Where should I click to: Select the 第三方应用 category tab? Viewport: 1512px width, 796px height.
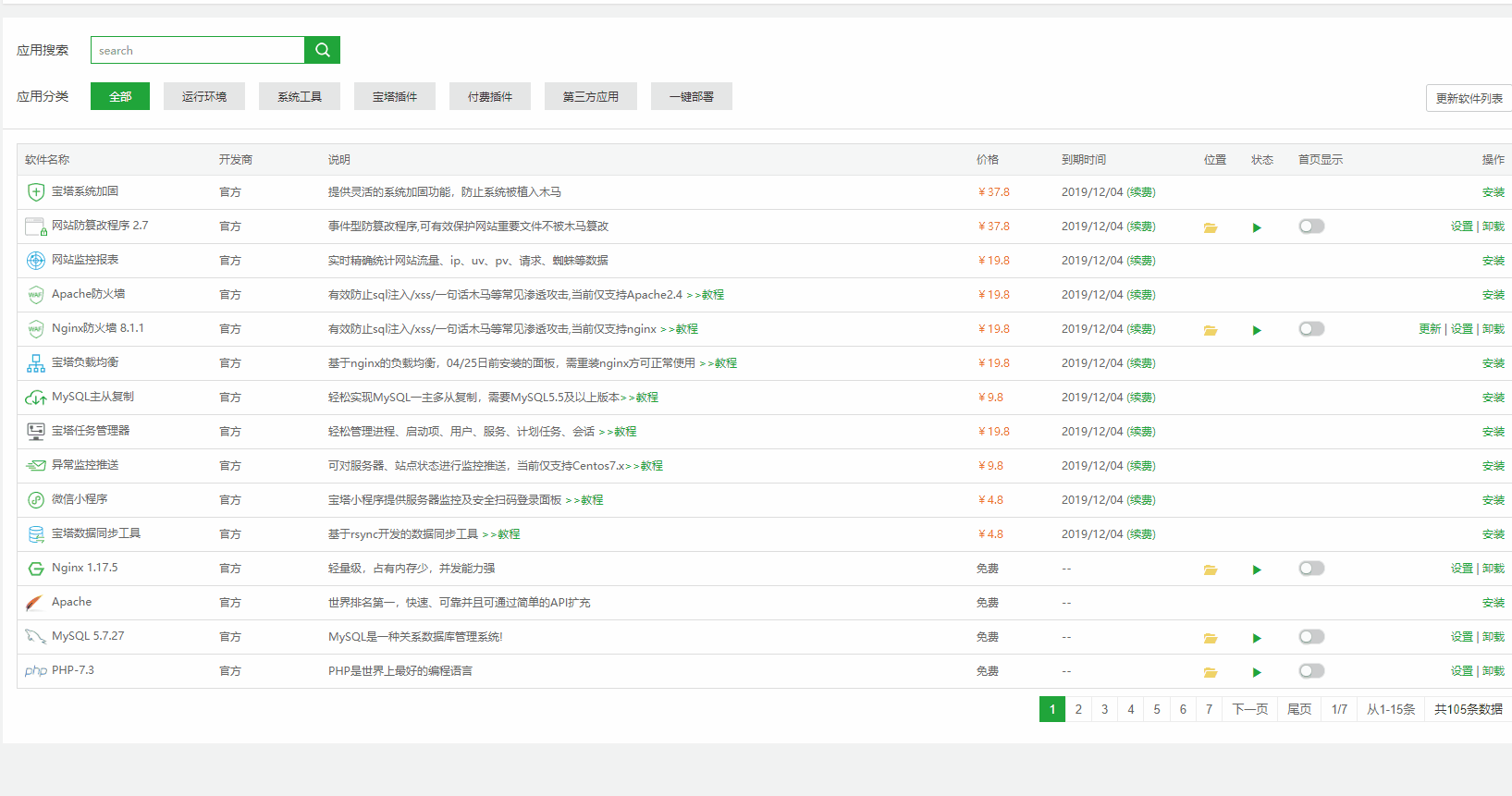(591, 96)
